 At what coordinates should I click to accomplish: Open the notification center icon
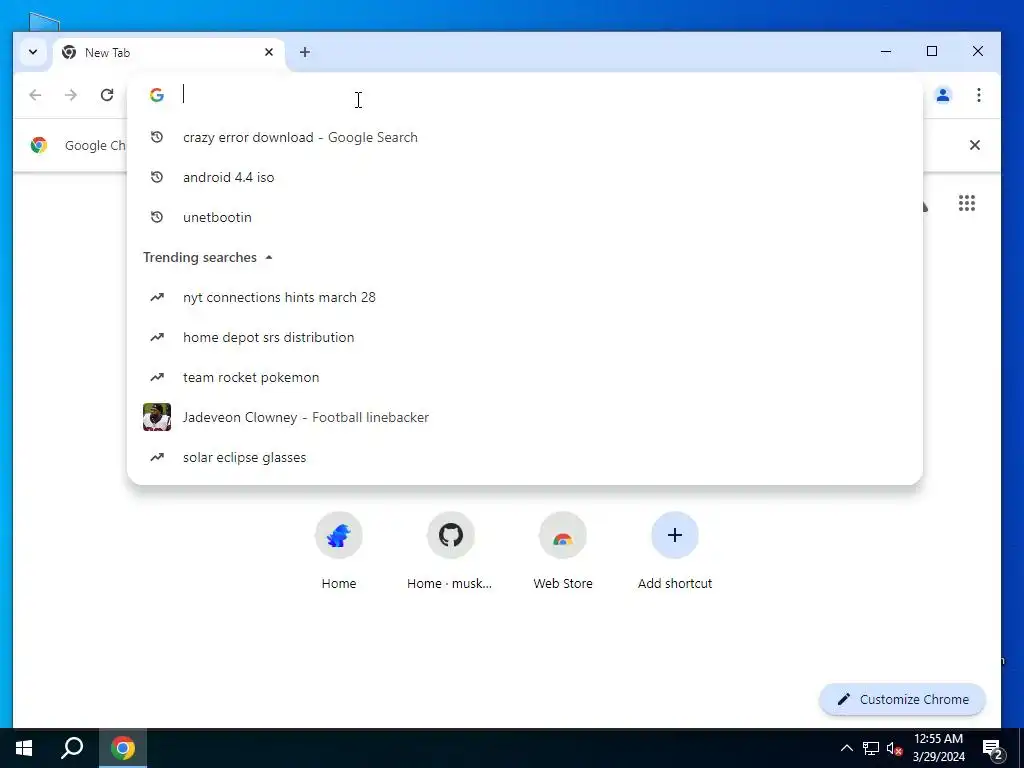pos(993,749)
